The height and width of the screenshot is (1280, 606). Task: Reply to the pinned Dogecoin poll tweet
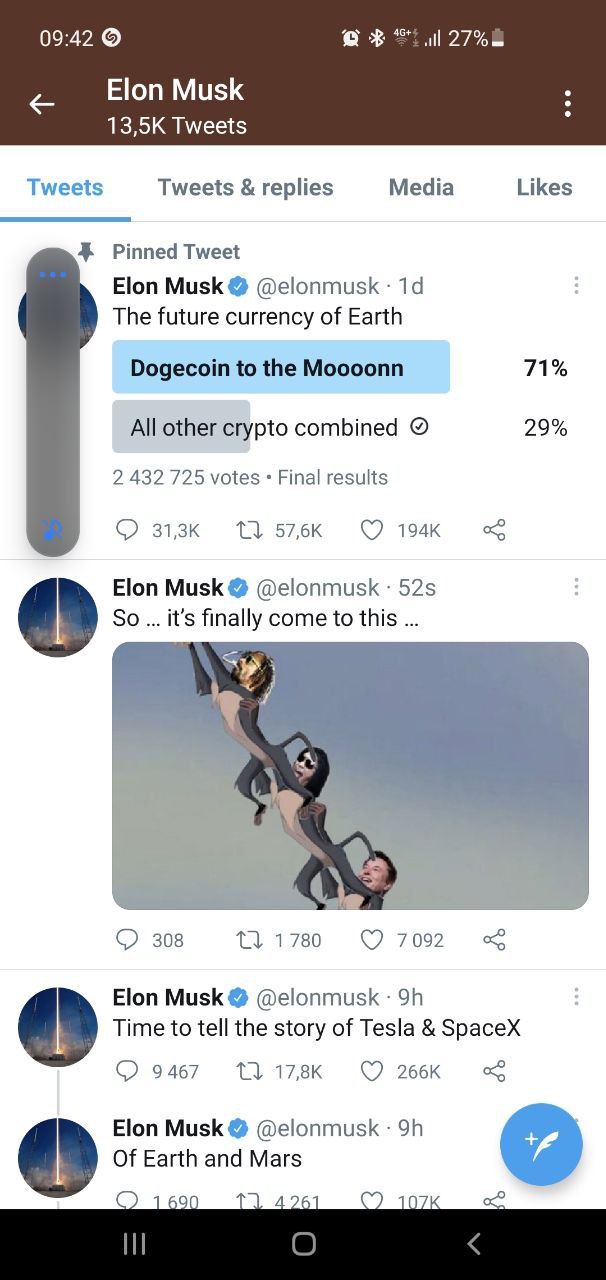[127, 530]
